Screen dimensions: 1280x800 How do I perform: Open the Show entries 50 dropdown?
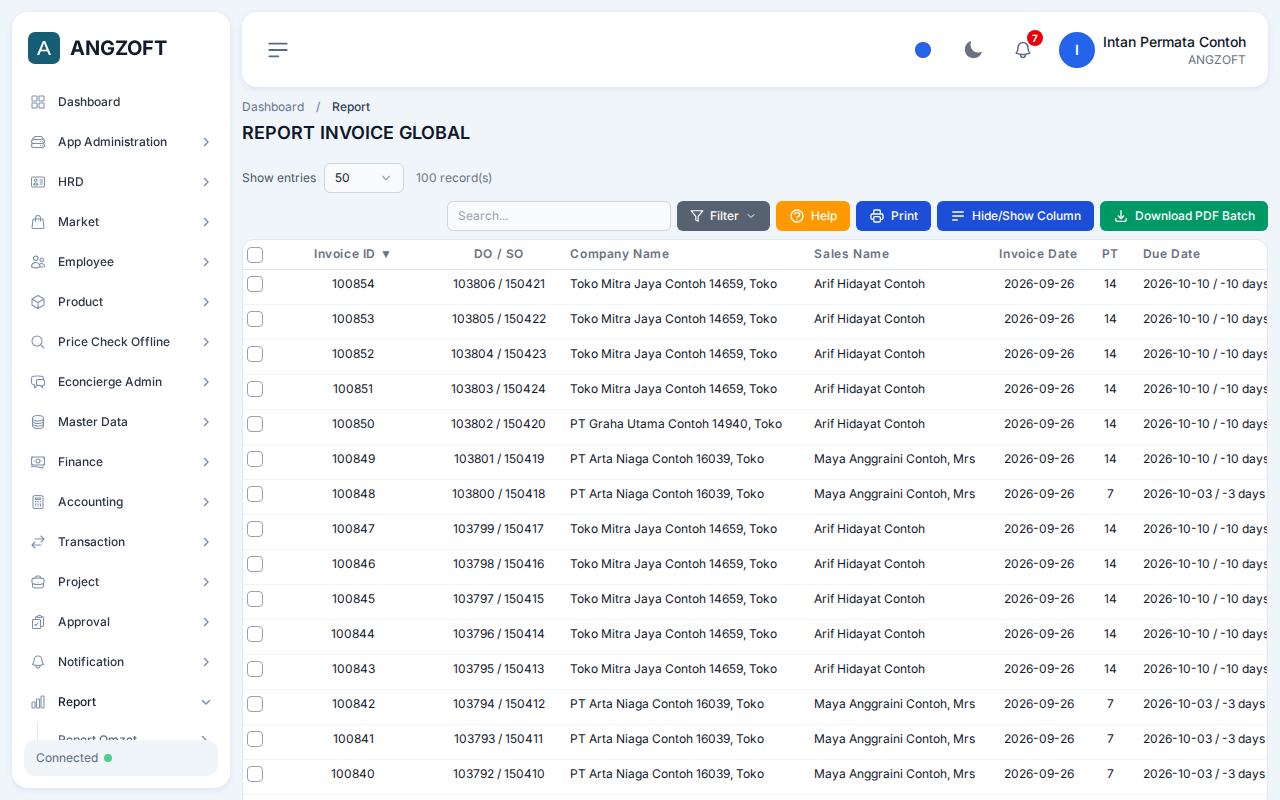(364, 178)
